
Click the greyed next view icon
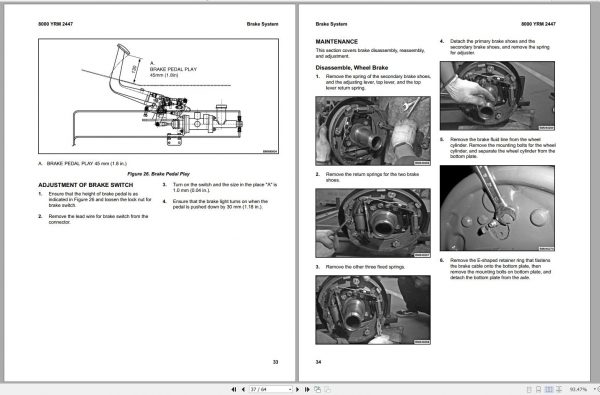328,389
